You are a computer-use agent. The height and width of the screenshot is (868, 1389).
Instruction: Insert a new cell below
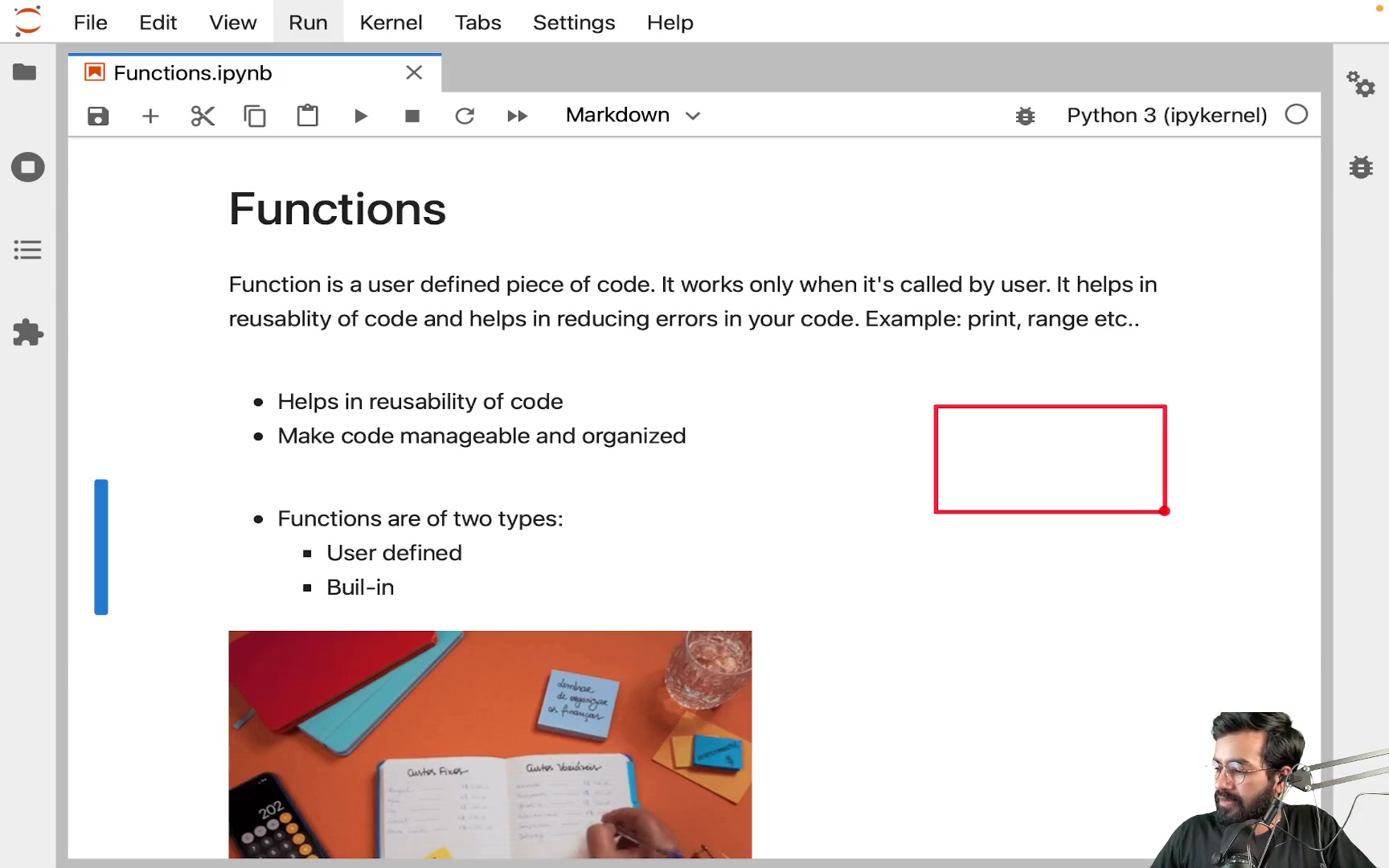(150, 116)
